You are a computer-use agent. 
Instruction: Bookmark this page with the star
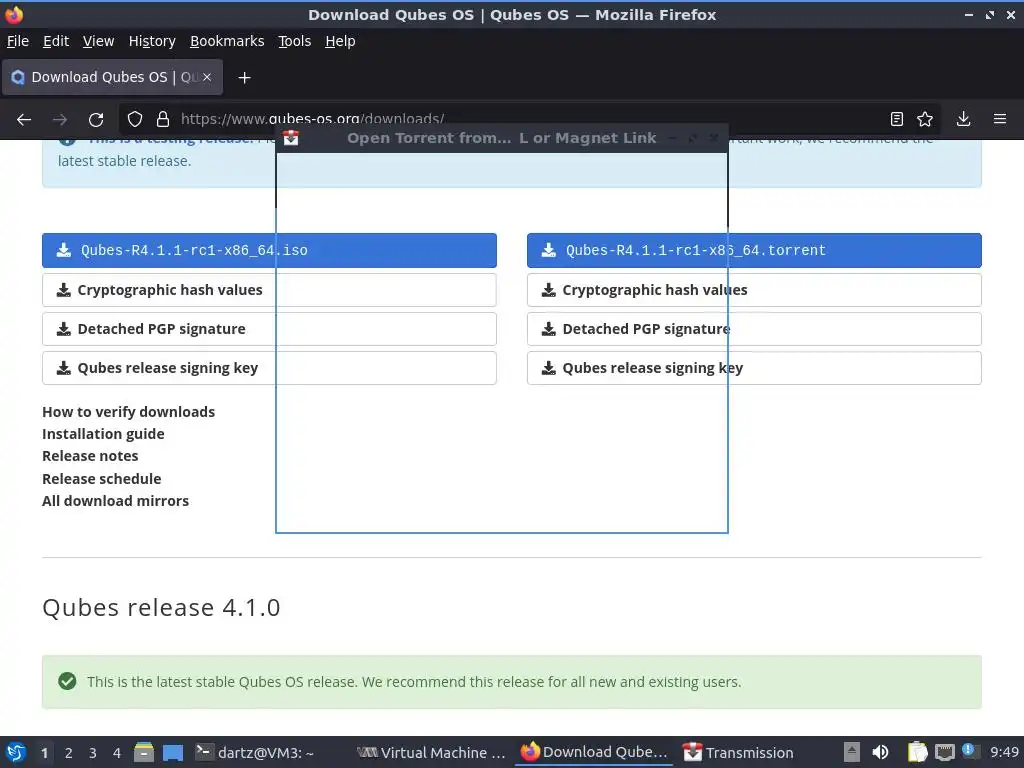coord(925,119)
